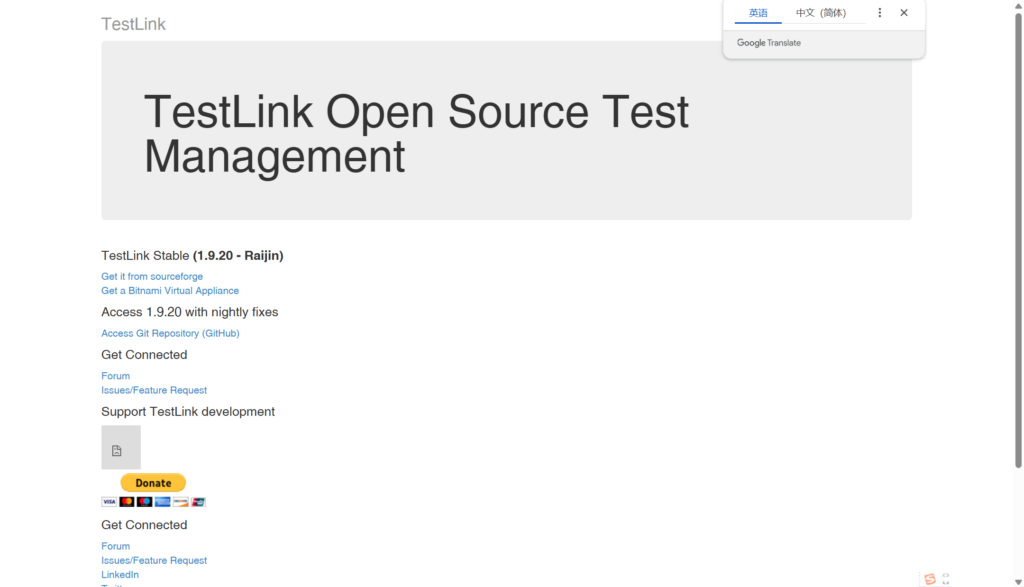Open Access Git Repository (GitHub) link

click(x=170, y=333)
